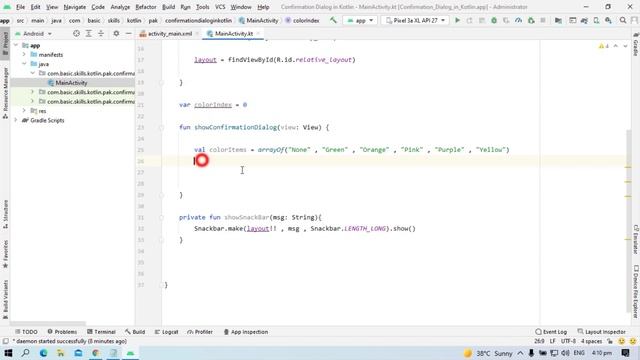Jump to previous highlighted error arrow
Screen dimensions: 640x360
point(616,46)
